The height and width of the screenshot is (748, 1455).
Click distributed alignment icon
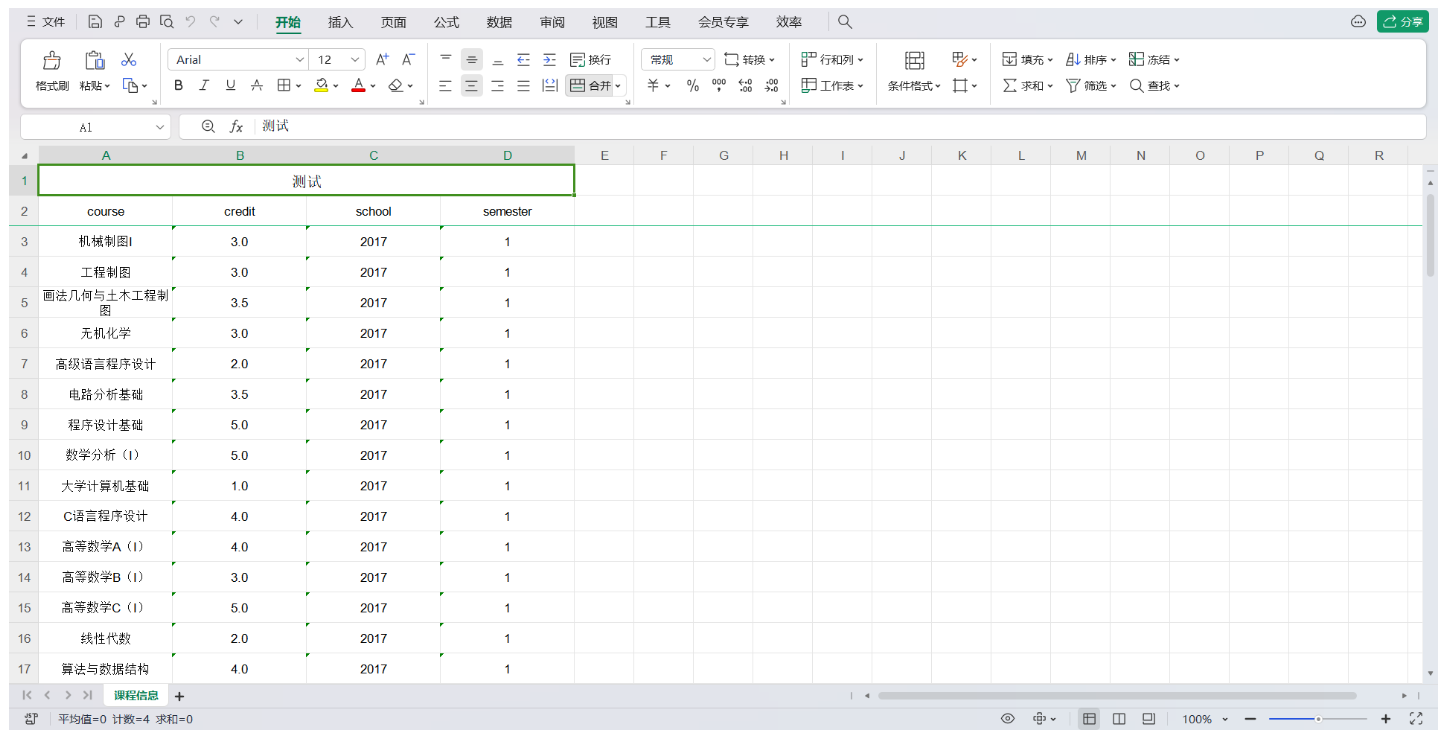coord(549,86)
